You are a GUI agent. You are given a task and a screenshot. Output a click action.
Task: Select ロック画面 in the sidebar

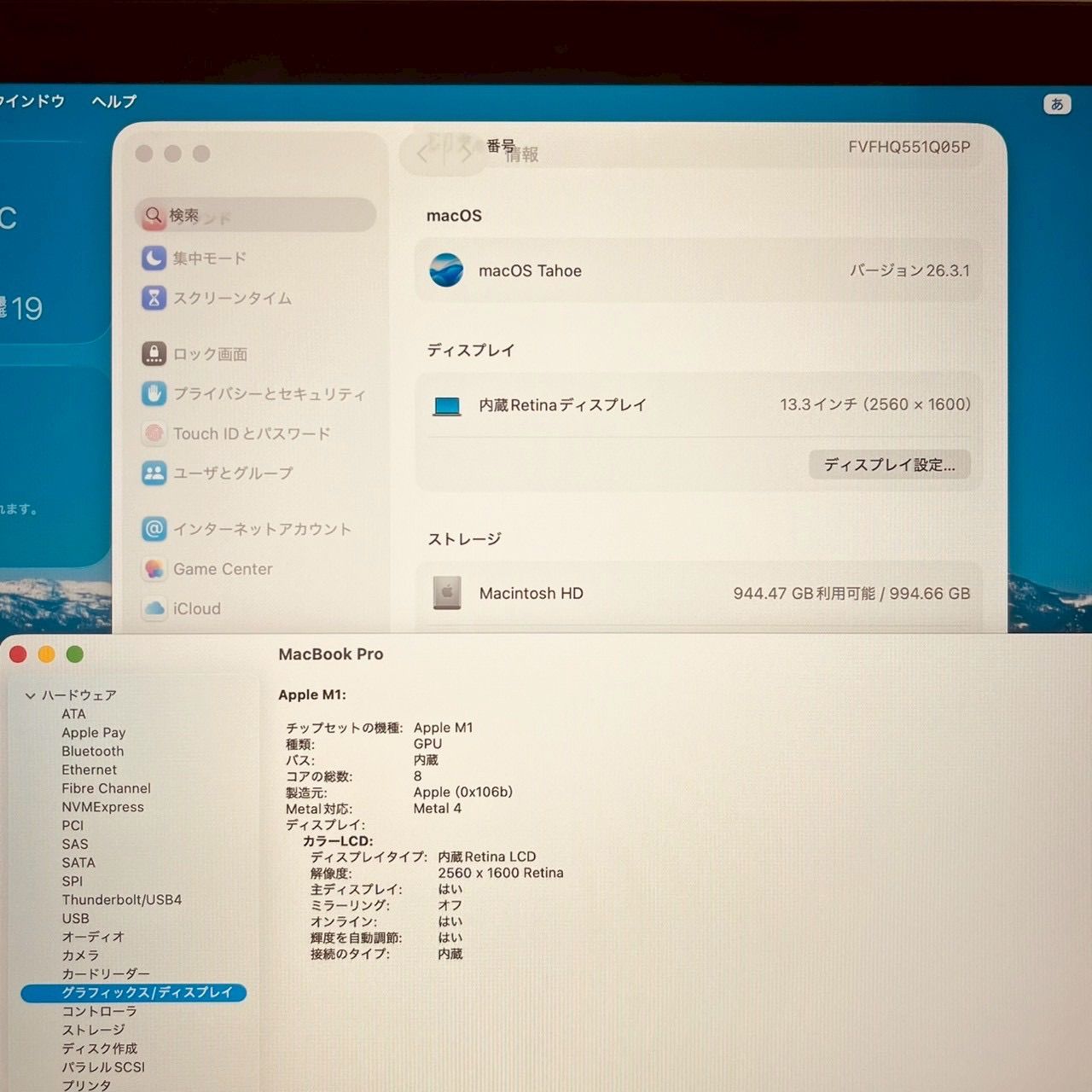click(195, 353)
